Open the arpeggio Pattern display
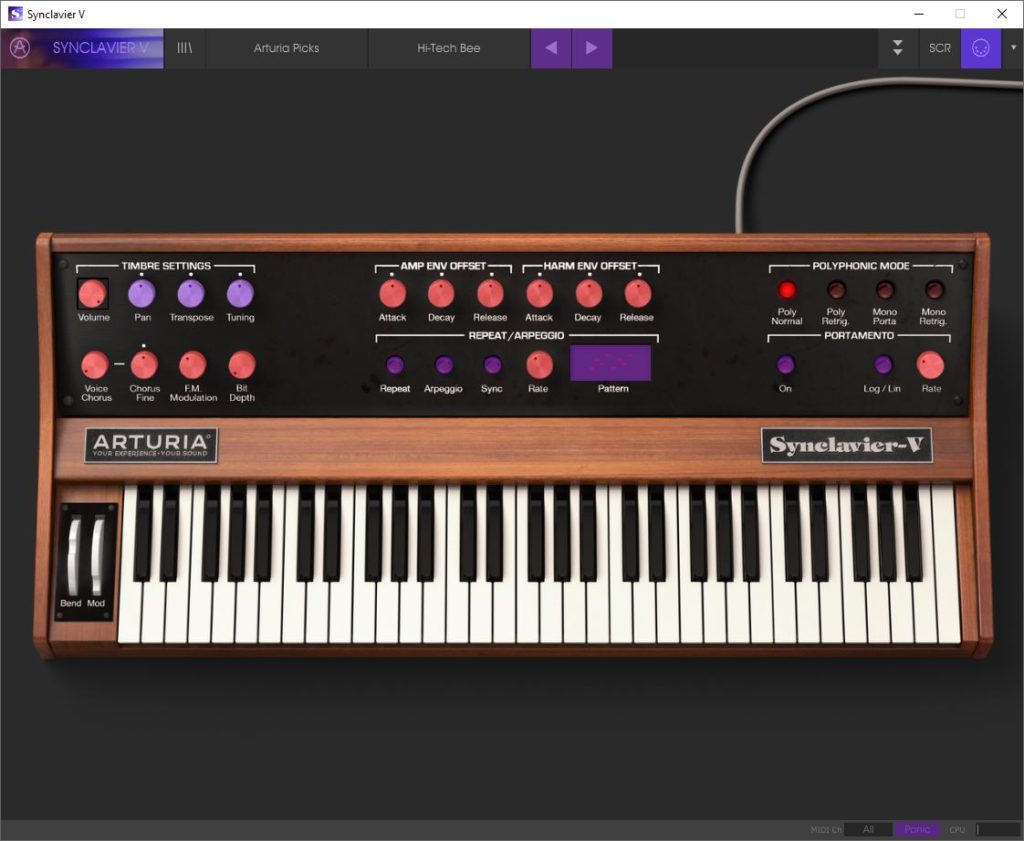The image size is (1024, 841). (x=611, y=363)
